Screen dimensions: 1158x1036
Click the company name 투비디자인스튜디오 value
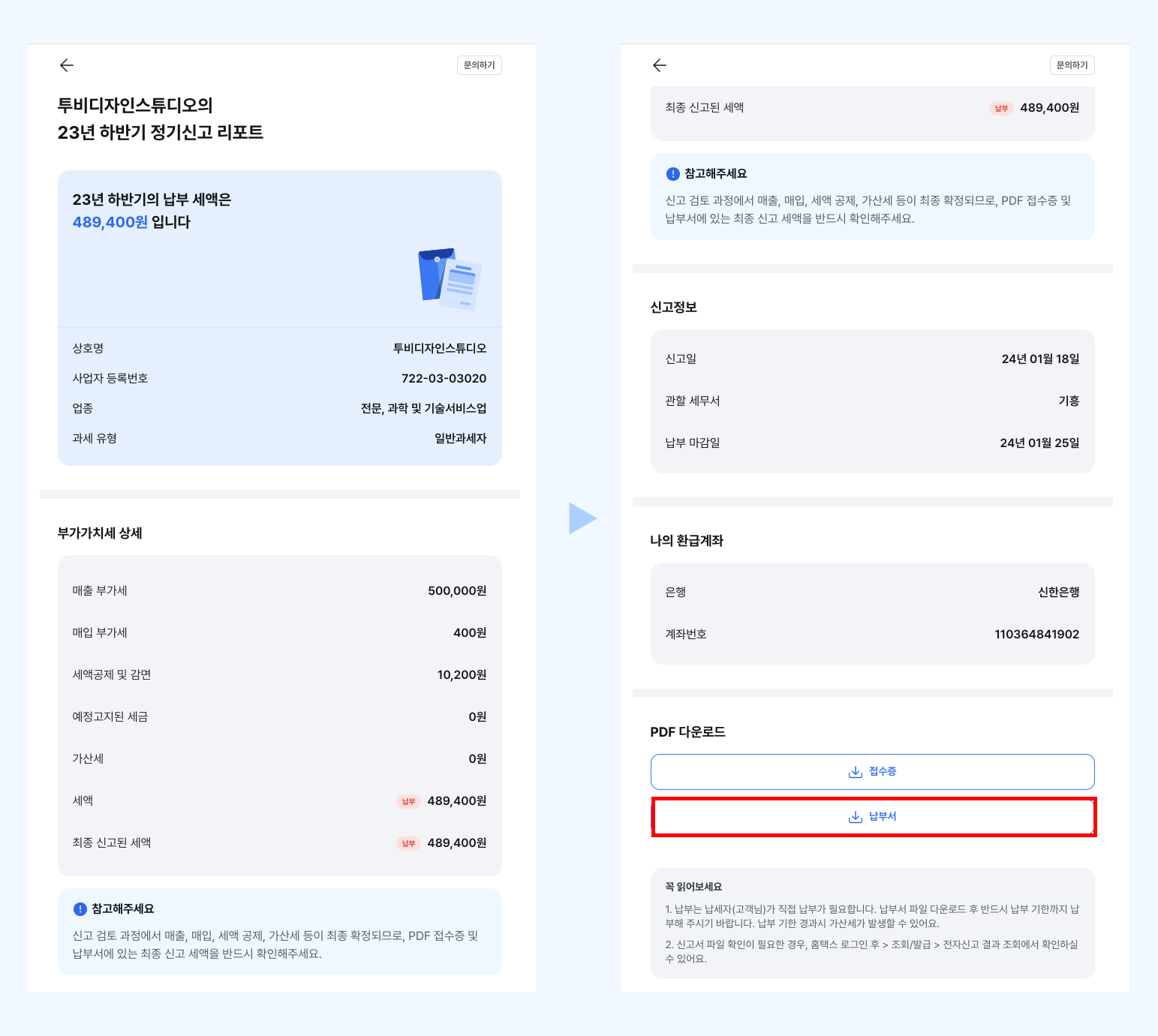pyautogui.click(x=440, y=348)
